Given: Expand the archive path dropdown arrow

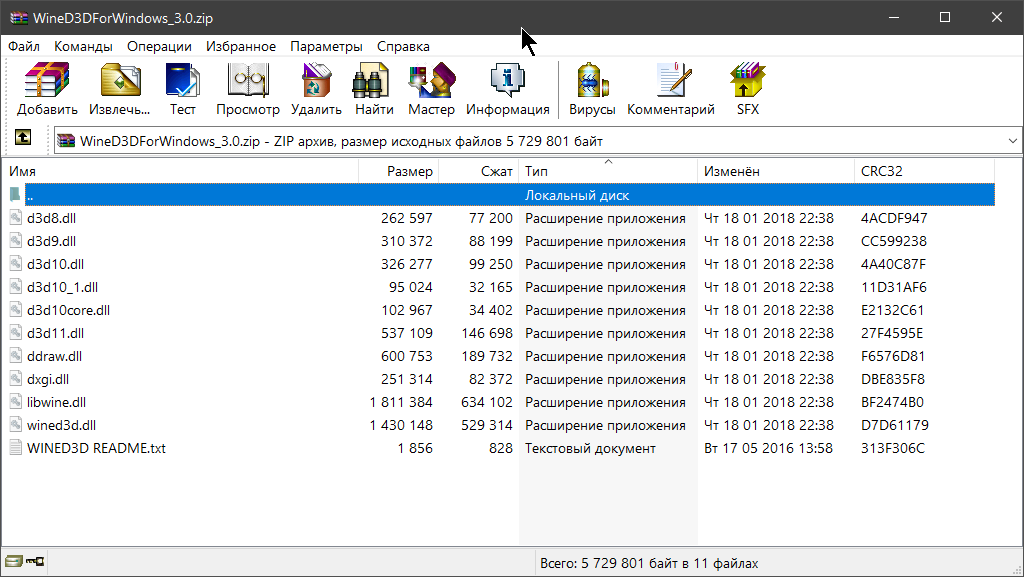Looking at the screenshot, I should 1012,141.
